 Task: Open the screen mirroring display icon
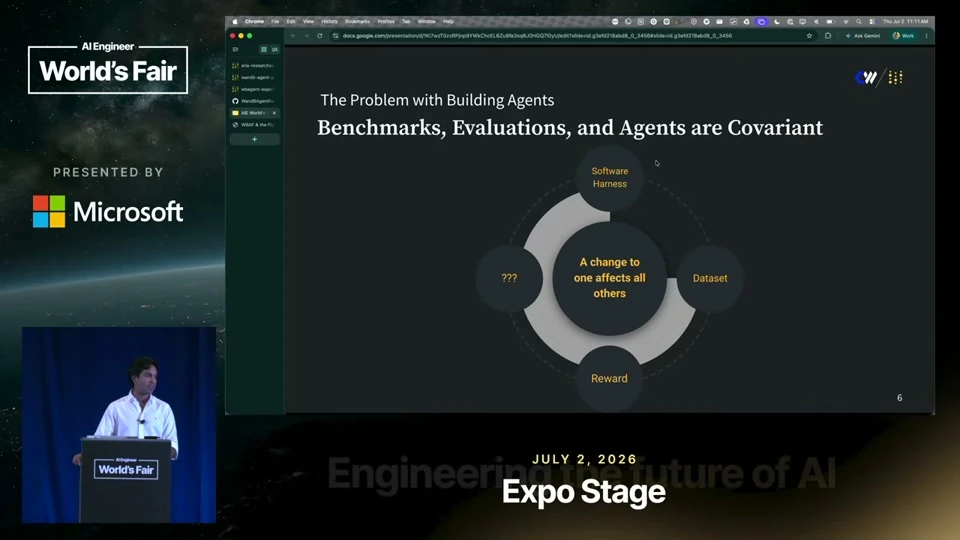coord(802,21)
